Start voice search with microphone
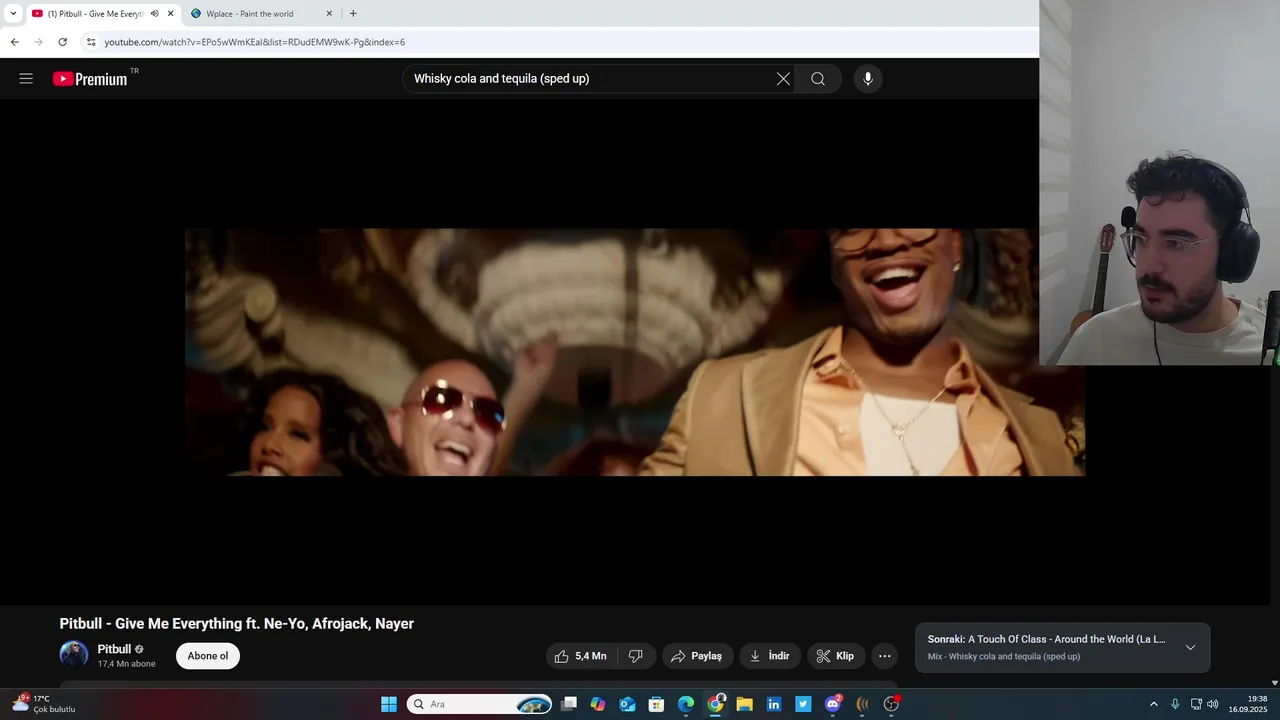This screenshot has height=720, width=1280. click(868, 79)
